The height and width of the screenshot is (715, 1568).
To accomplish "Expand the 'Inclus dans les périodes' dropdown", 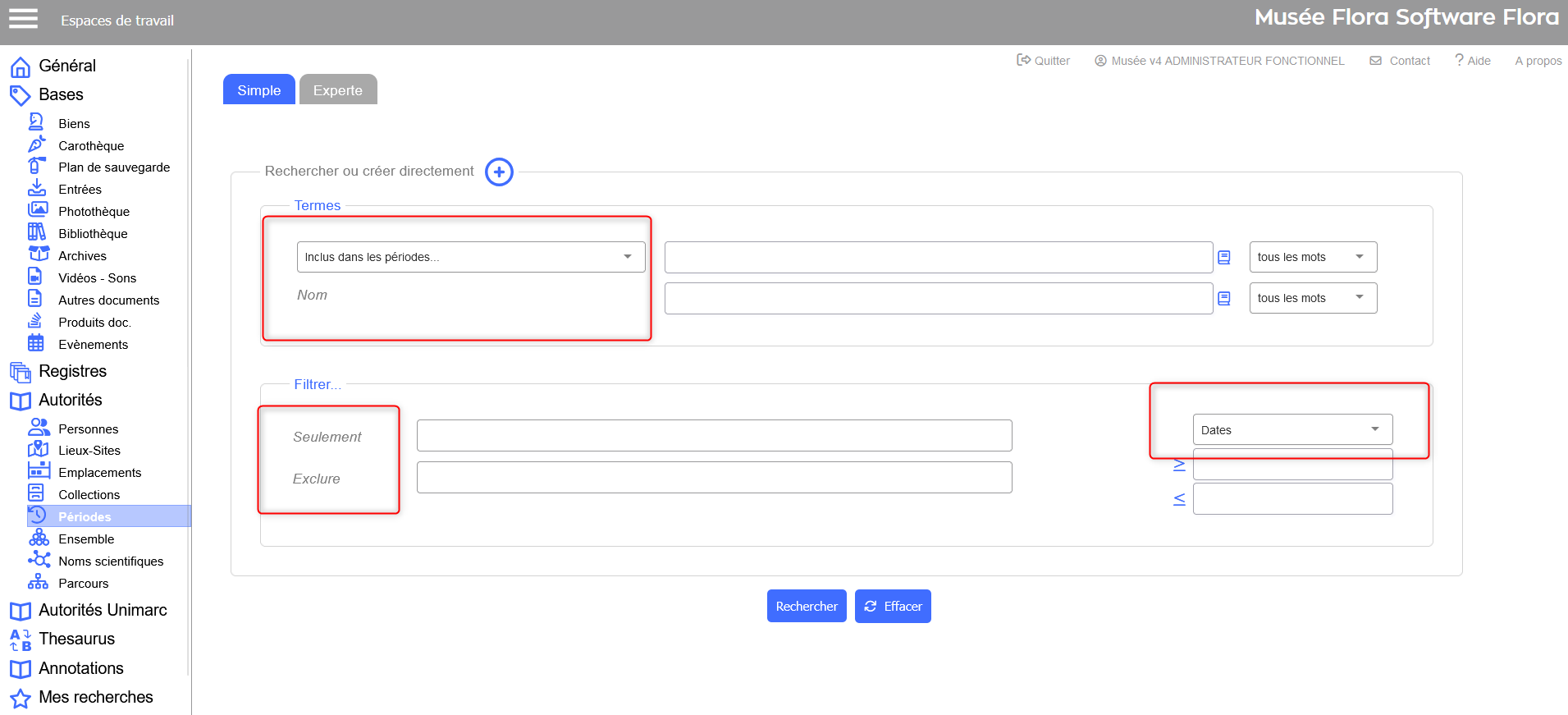I will (x=470, y=257).
